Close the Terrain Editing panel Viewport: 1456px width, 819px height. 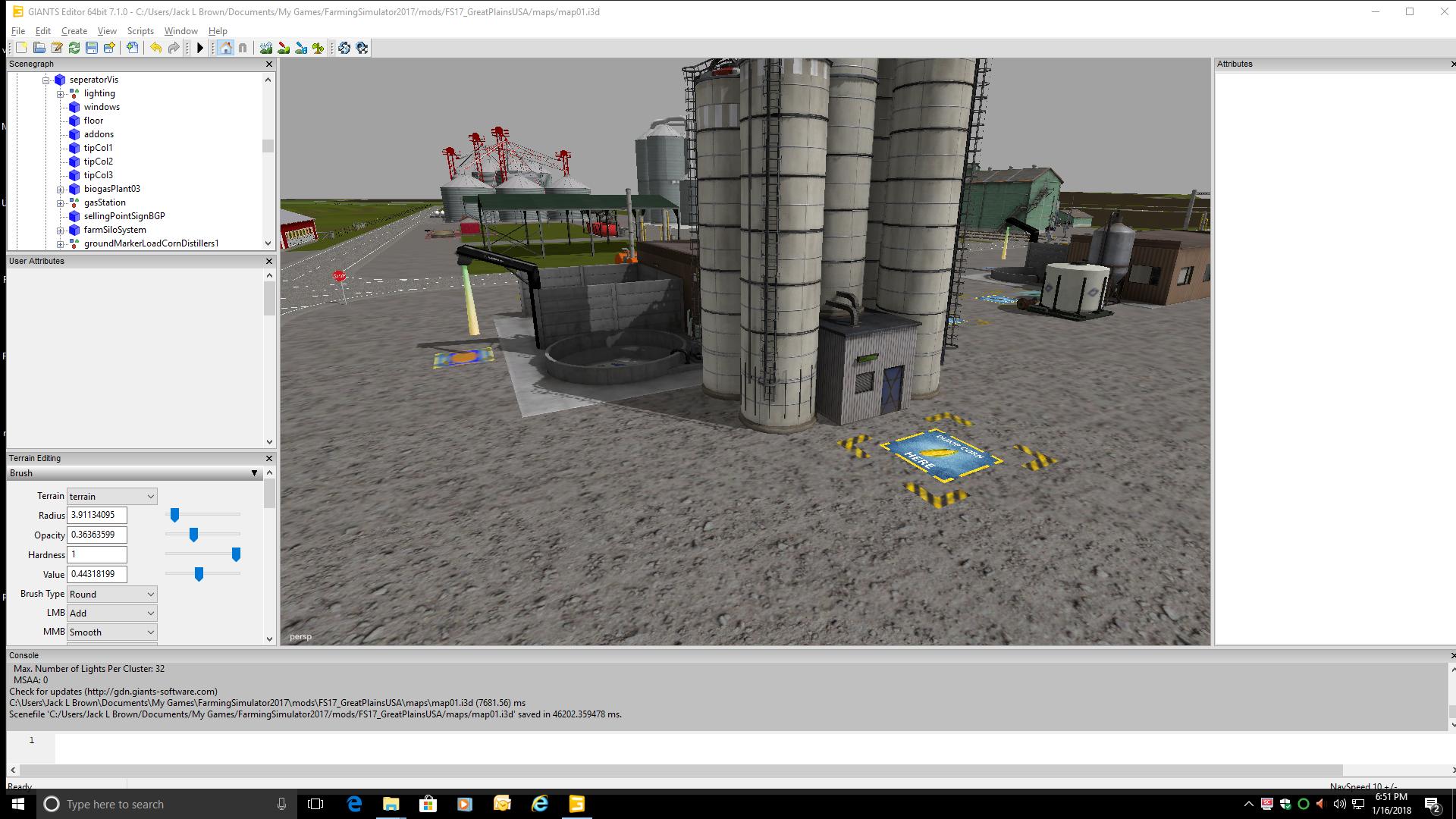click(268, 458)
